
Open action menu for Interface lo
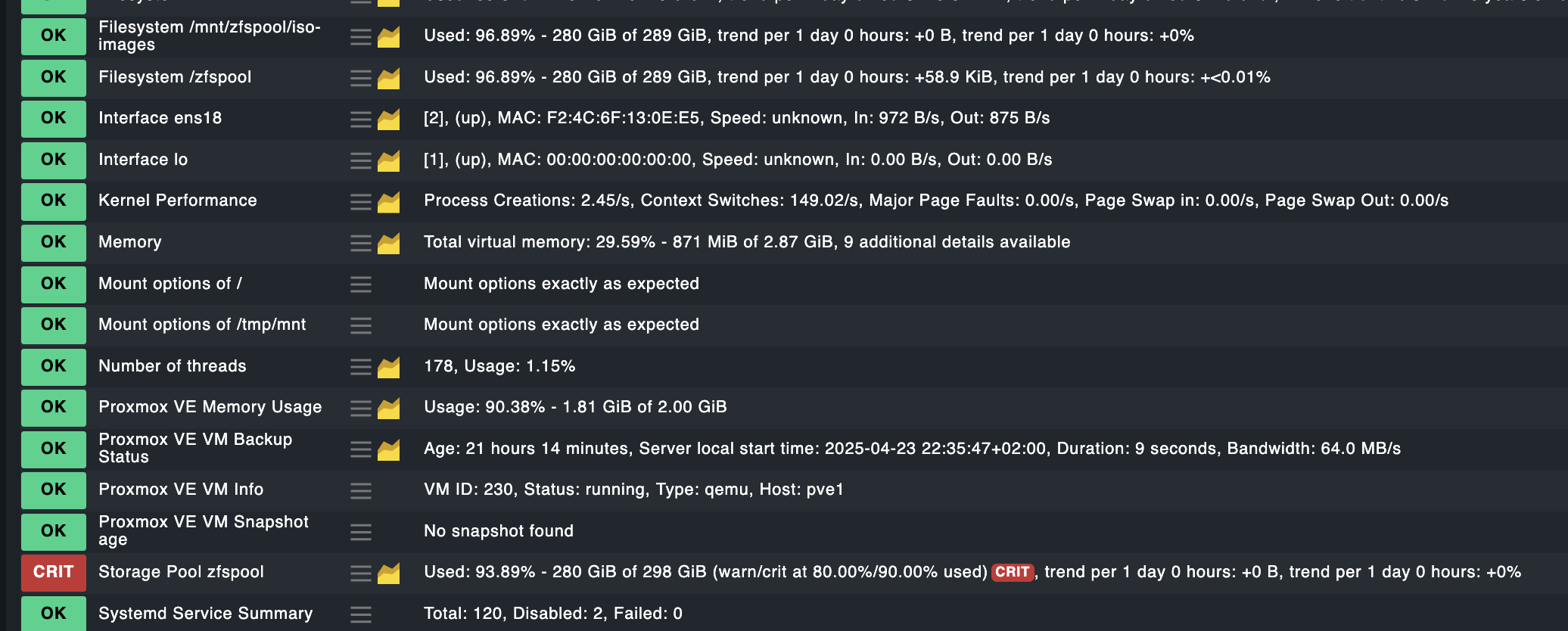coord(361,160)
